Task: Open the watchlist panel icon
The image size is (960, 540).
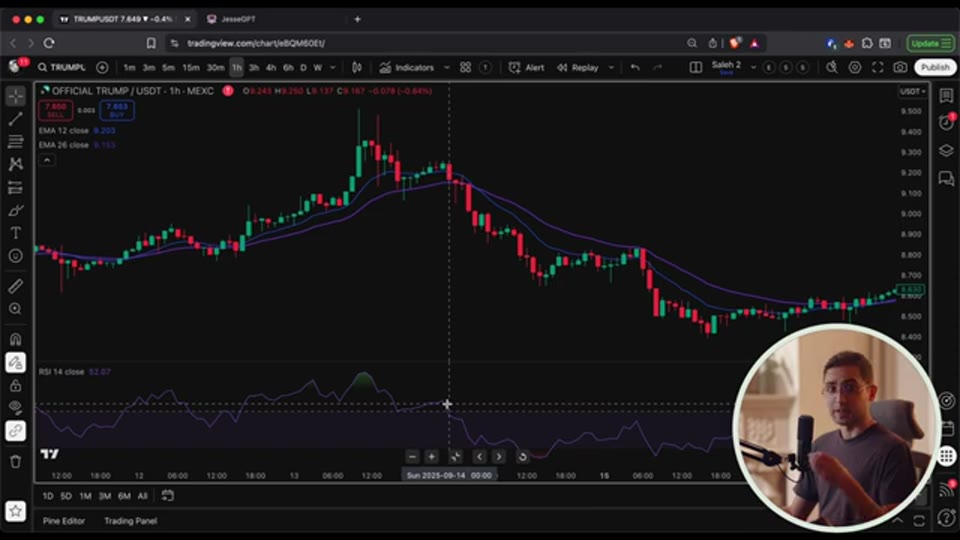Action: tap(946, 96)
